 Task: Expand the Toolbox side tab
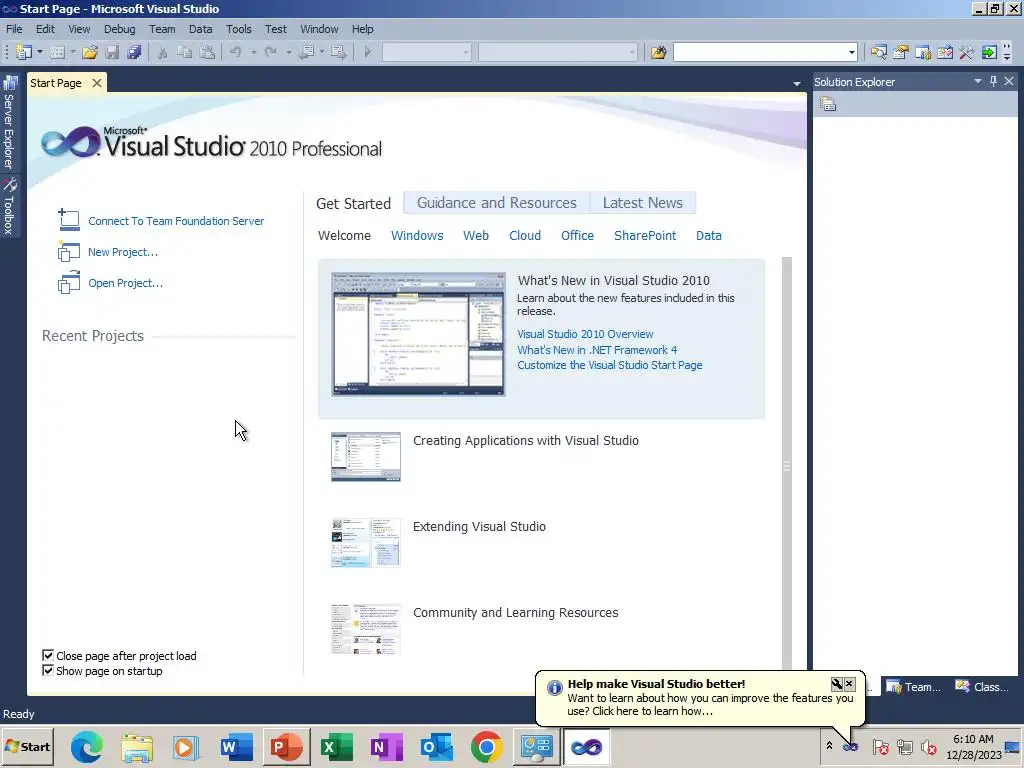coord(9,206)
